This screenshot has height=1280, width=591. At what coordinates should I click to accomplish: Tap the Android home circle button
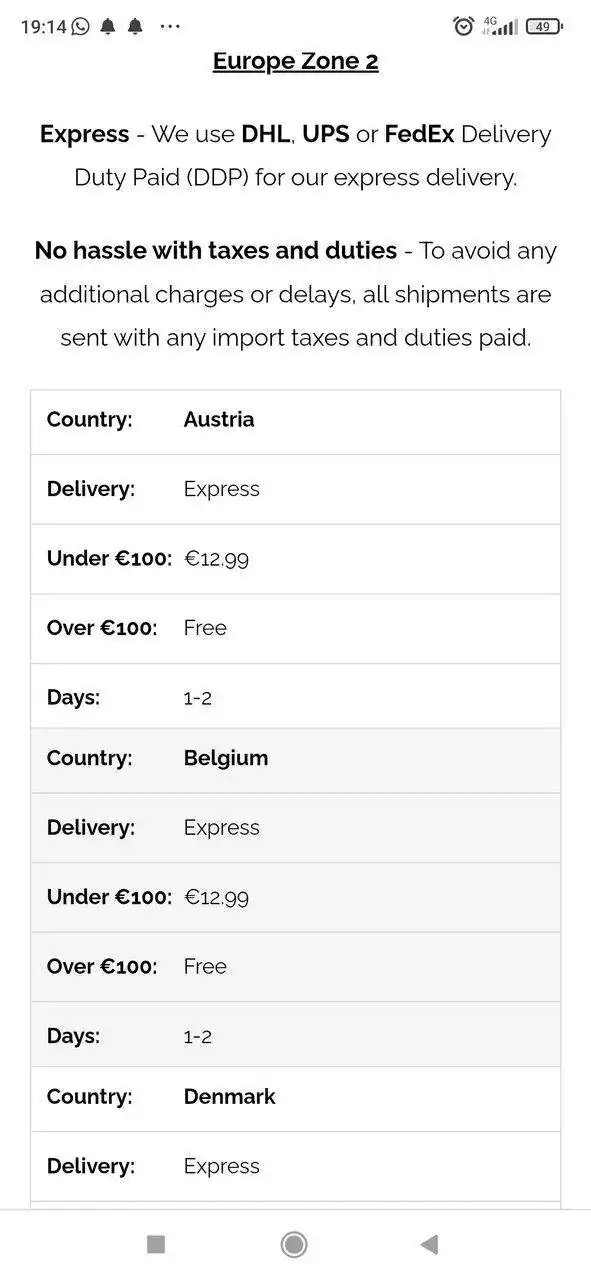pos(294,1244)
